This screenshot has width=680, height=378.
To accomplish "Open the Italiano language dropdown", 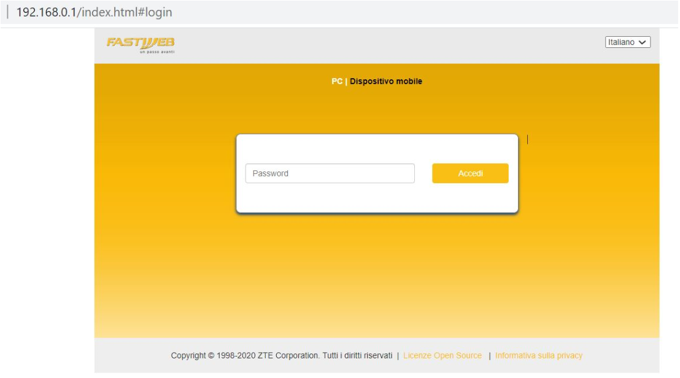I will (628, 42).
